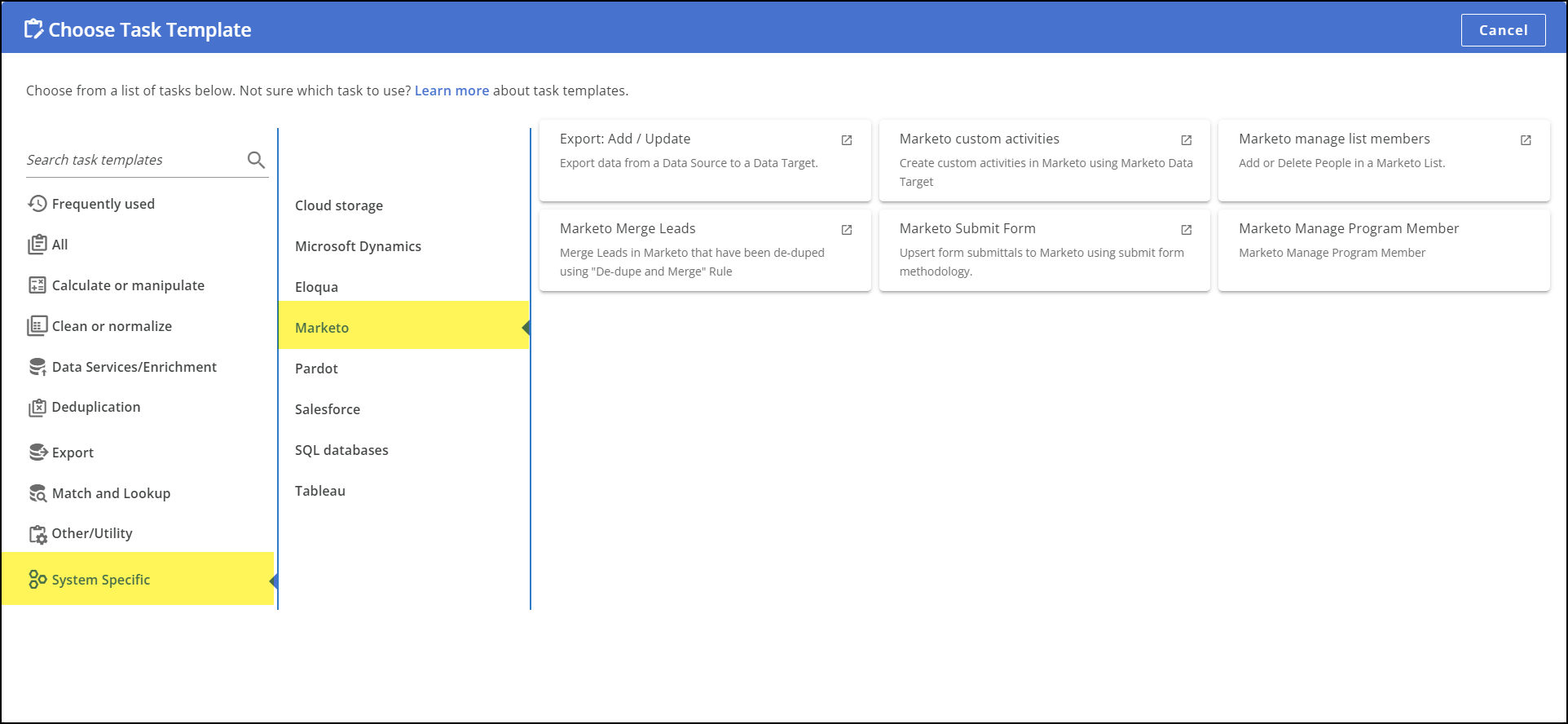Click the search magnifier icon
The width and height of the screenshot is (1568, 724).
pyautogui.click(x=256, y=160)
